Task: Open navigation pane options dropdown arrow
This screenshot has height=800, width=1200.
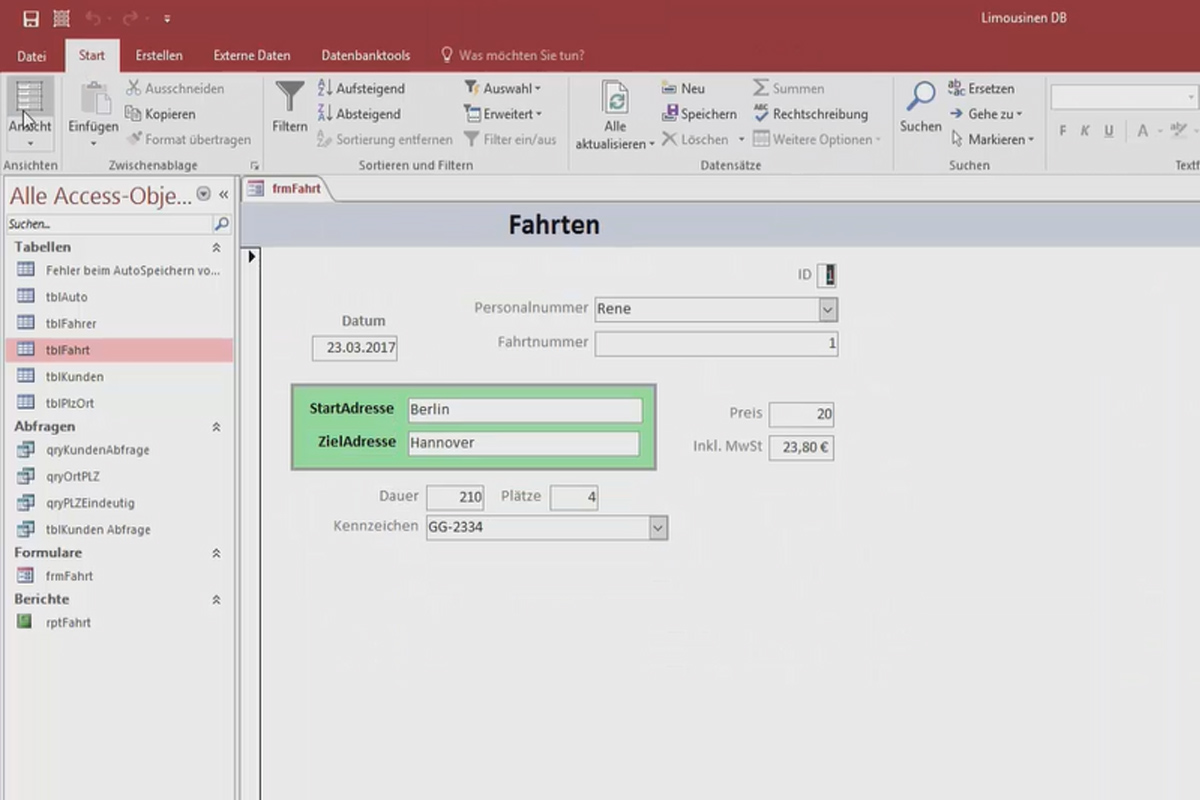Action: click(x=204, y=194)
